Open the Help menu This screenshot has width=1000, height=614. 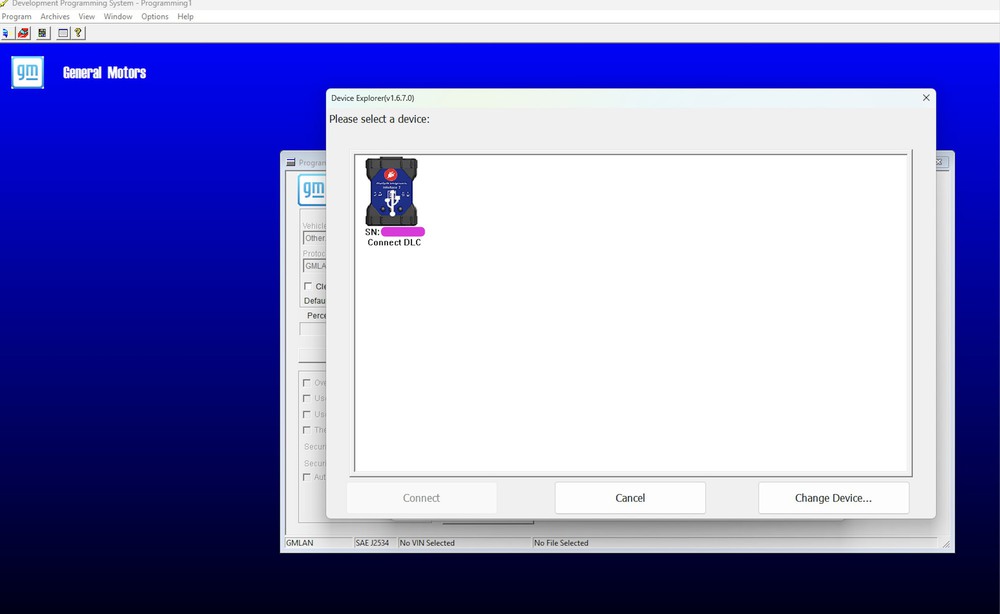[186, 17]
